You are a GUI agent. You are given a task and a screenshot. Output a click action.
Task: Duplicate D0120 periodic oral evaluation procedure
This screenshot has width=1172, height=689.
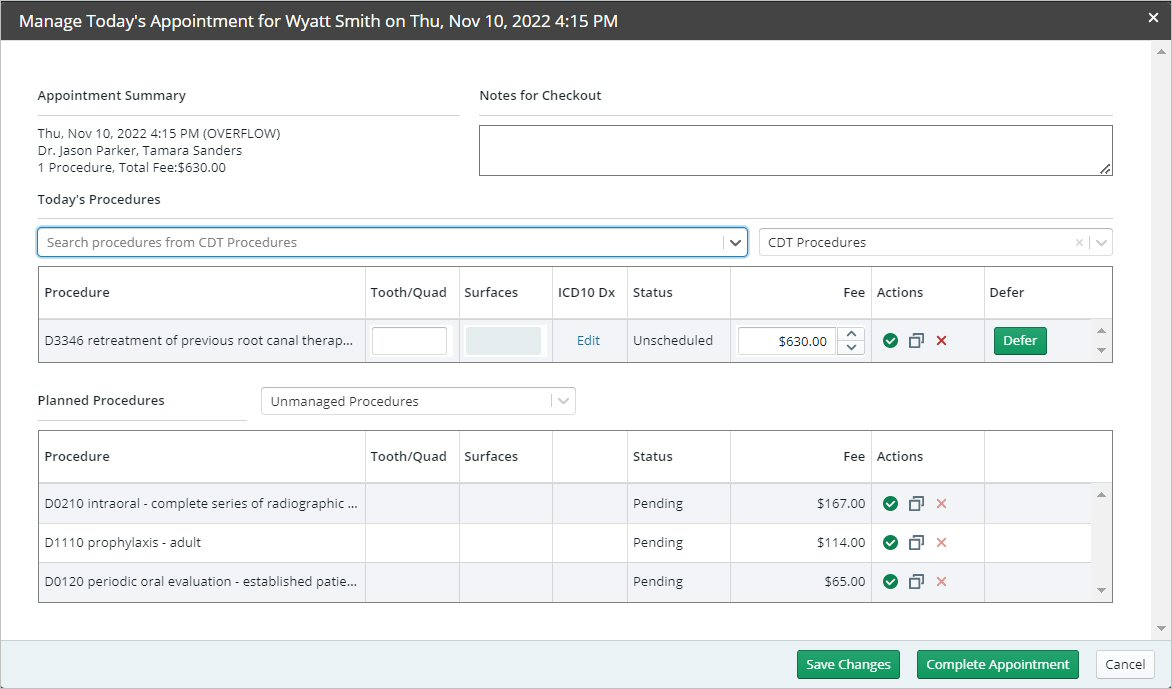(x=916, y=581)
